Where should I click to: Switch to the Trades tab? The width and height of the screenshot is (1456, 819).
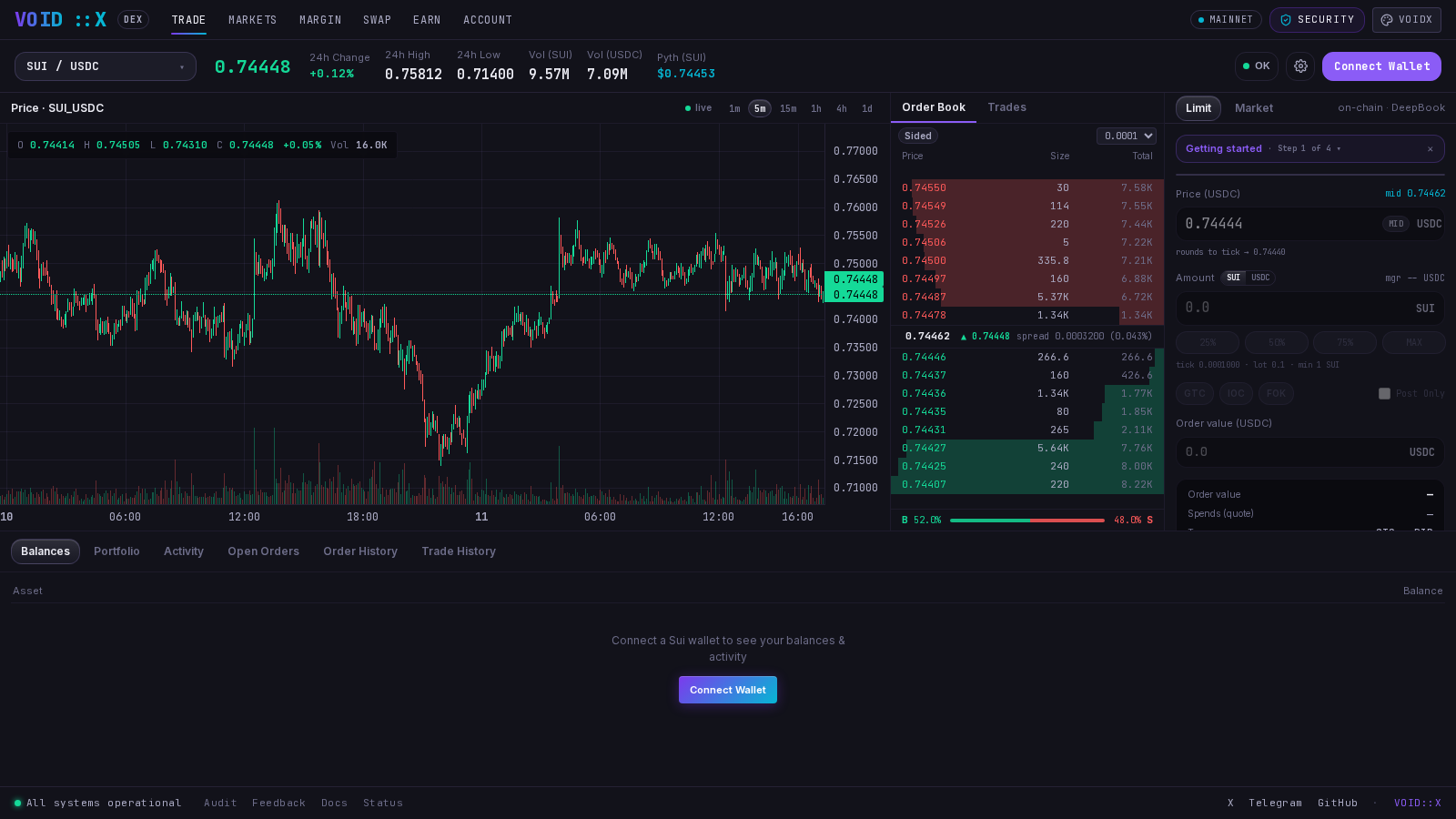tap(1006, 107)
